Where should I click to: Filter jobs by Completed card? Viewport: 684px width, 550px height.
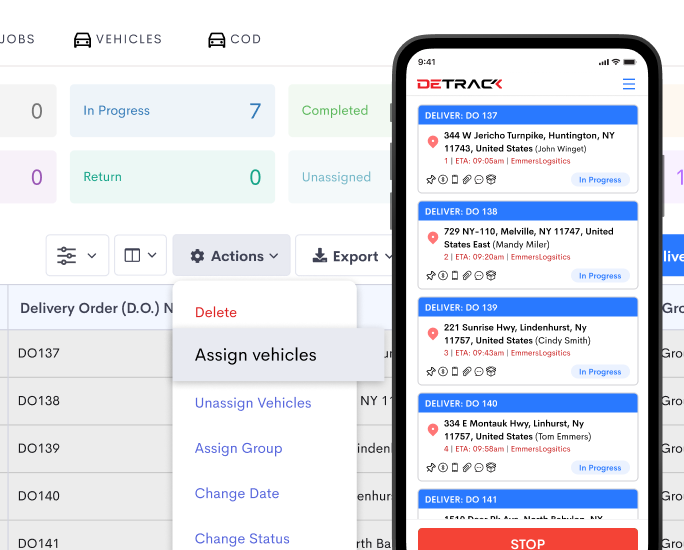click(340, 111)
